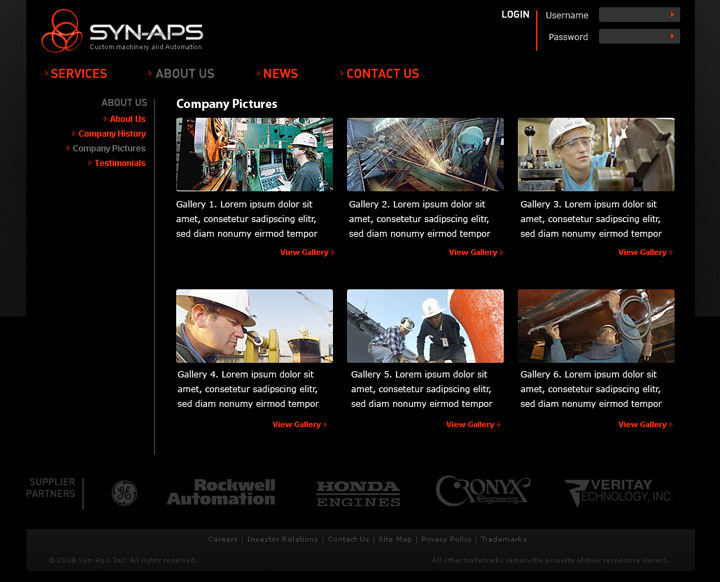Select the Cronyx Engineering logo
Image resolution: width=720 pixels, height=582 pixels.
point(482,491)
